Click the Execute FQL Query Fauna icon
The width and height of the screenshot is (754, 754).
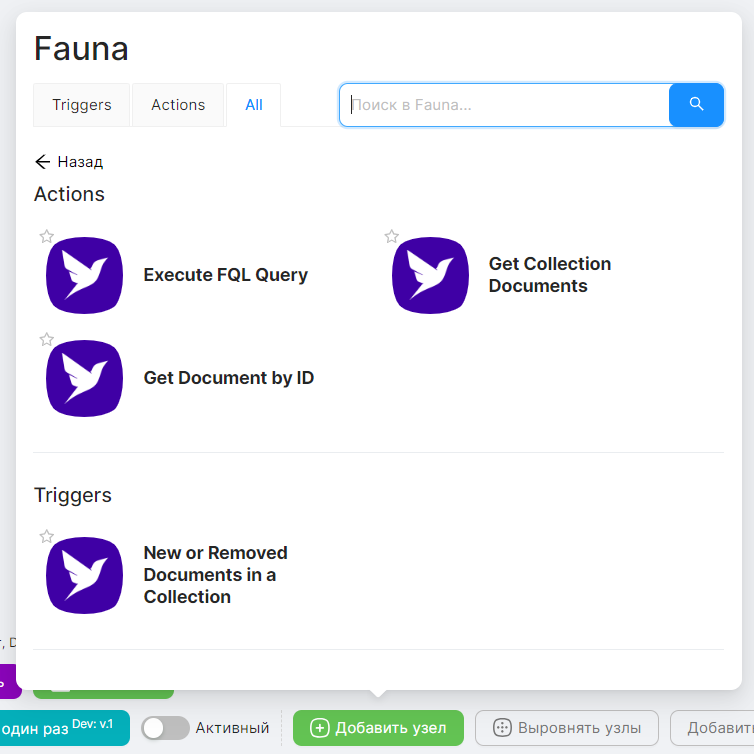(84, 275)
